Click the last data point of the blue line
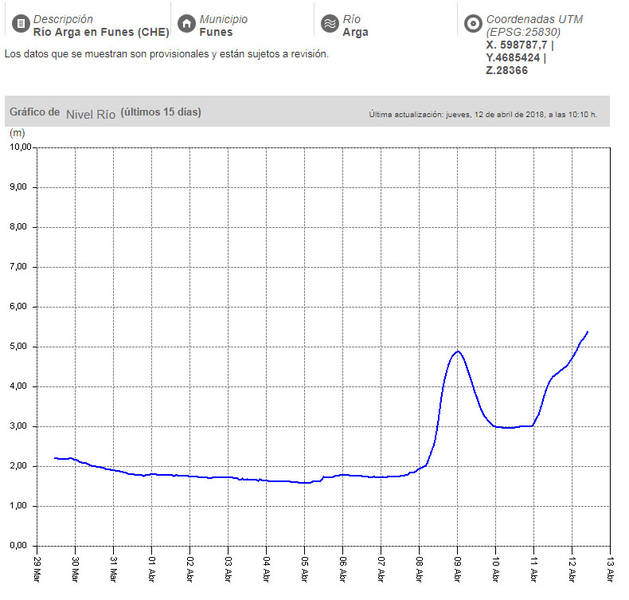 pyautogui.click(x=588, y=331)
